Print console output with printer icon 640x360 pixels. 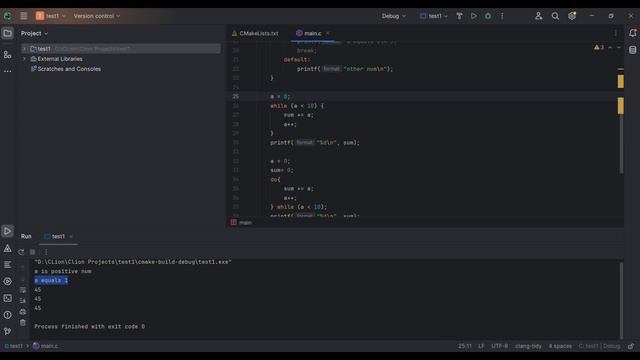[x=22, y=311]
